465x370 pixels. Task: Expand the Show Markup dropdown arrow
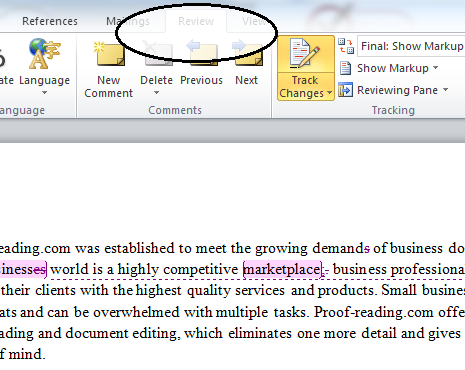pos(436,68)
